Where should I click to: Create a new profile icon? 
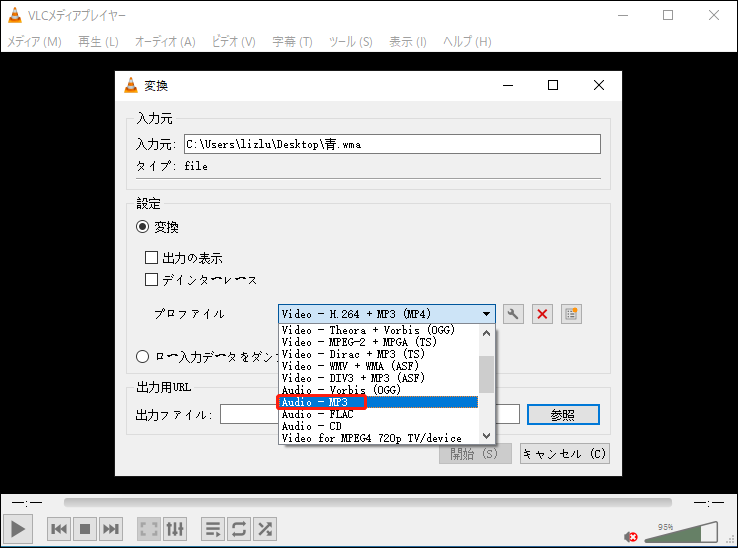571,314
